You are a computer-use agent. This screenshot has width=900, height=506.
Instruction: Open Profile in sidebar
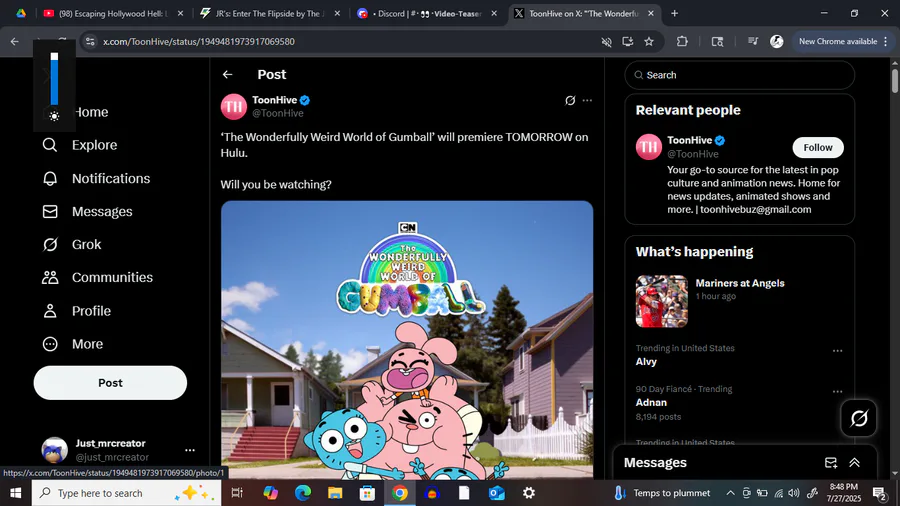(76, 311)
